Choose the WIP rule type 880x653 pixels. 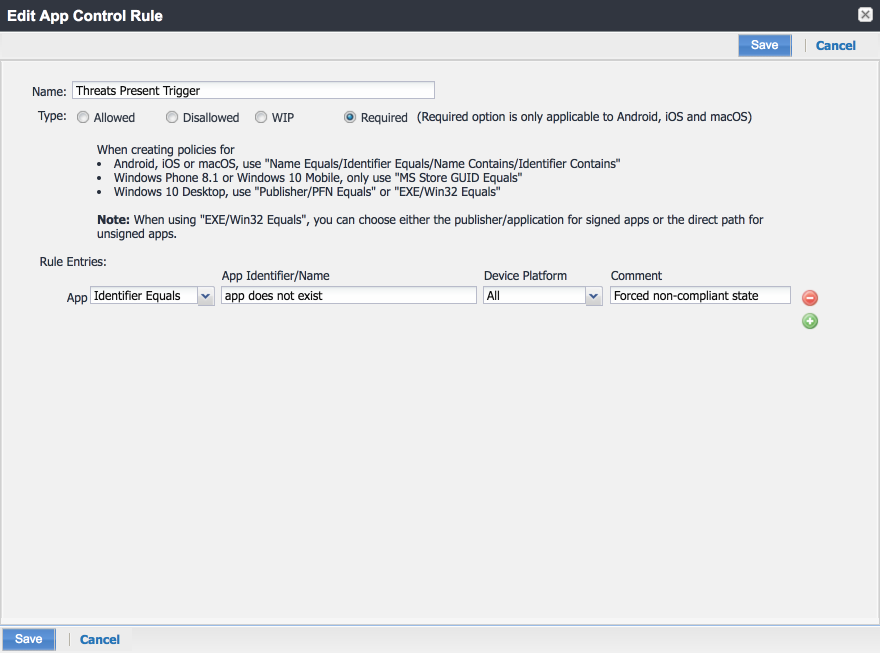pyautogui.click(x=260, y=117)
